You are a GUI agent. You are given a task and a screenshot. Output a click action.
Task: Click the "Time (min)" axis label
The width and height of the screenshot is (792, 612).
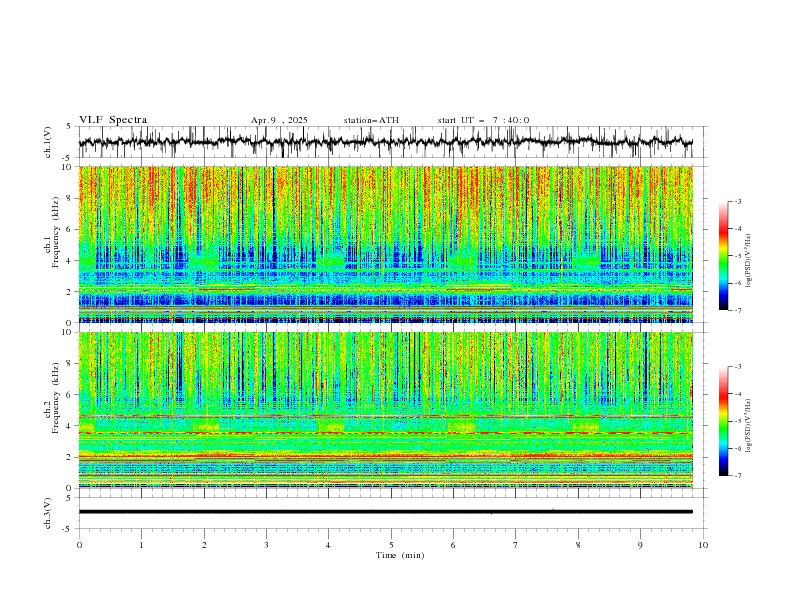coord(400,555)
